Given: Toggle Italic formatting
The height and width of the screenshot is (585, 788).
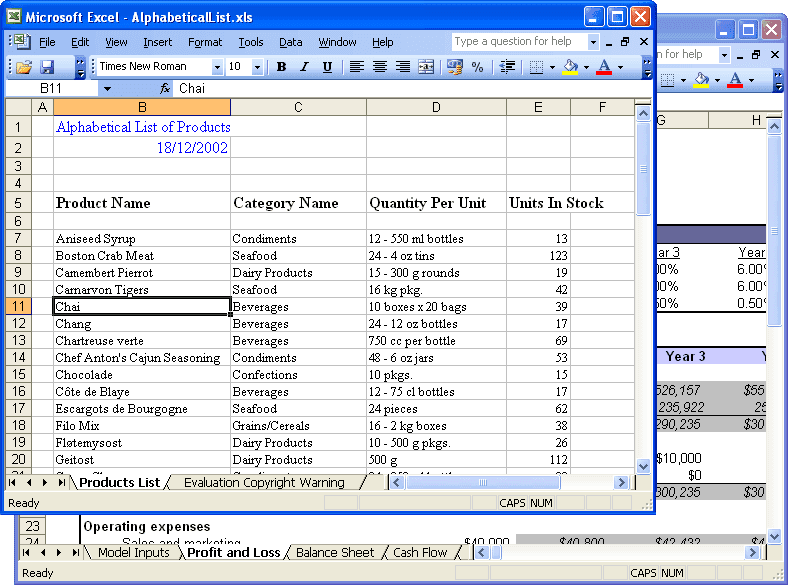Looking at the screenshot, I should [x=304, y=67].
